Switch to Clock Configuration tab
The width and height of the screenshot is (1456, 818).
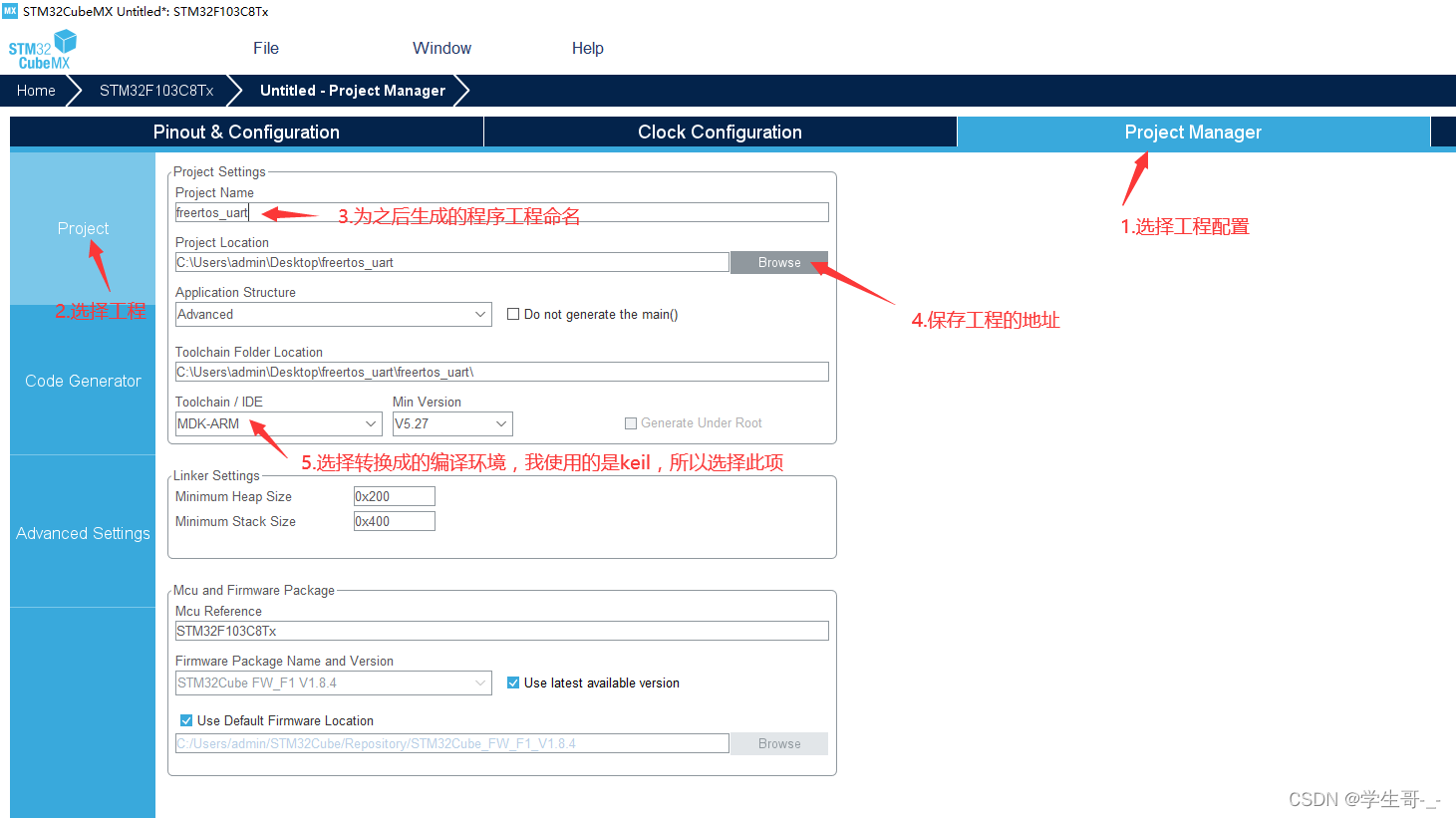[720, 133]
